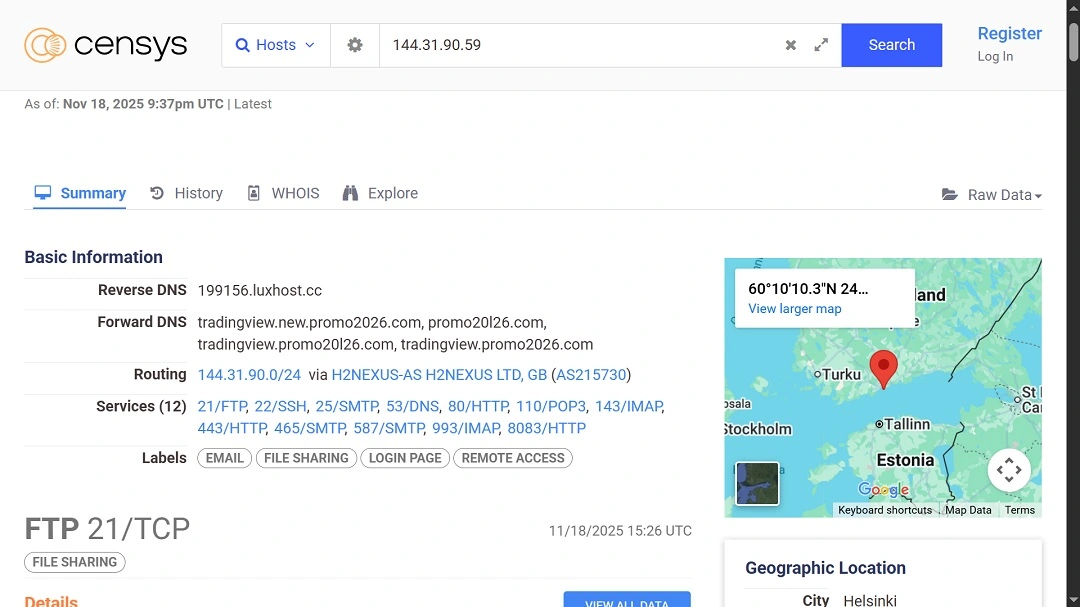This screenshot has width=1080, height=607.
Task: Open the 21/FTP service link
Action: (221, 406)
